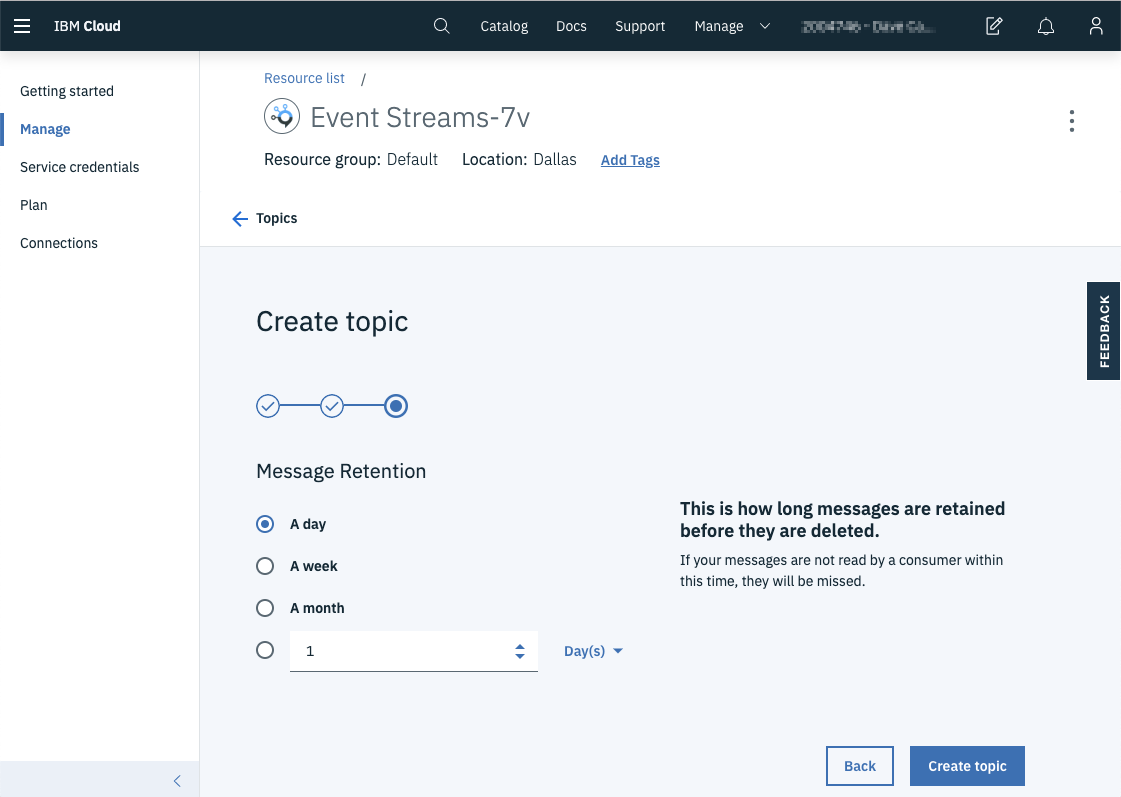Open the three-dot actions menu

(1072, 121)
